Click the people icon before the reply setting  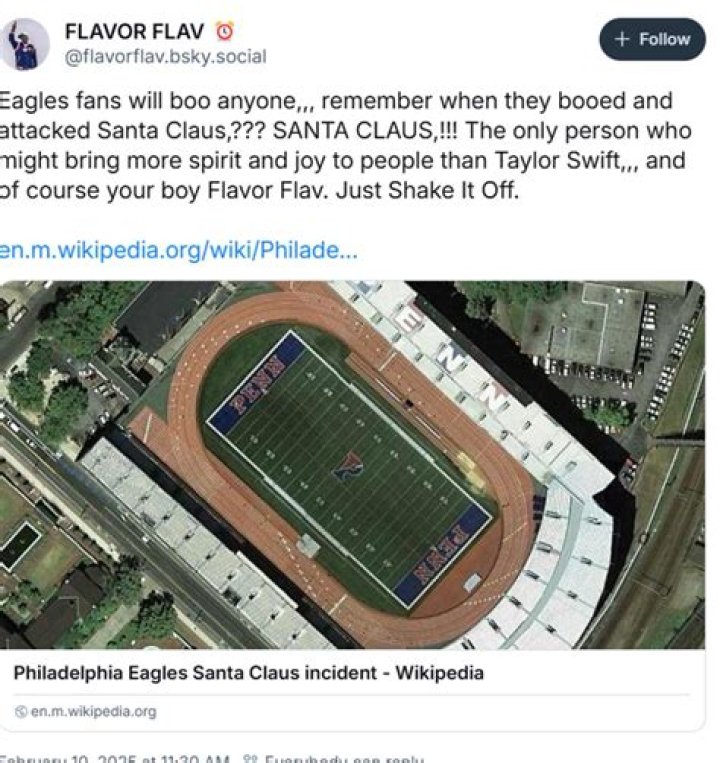pyautogui.click(x=253, y=760)
